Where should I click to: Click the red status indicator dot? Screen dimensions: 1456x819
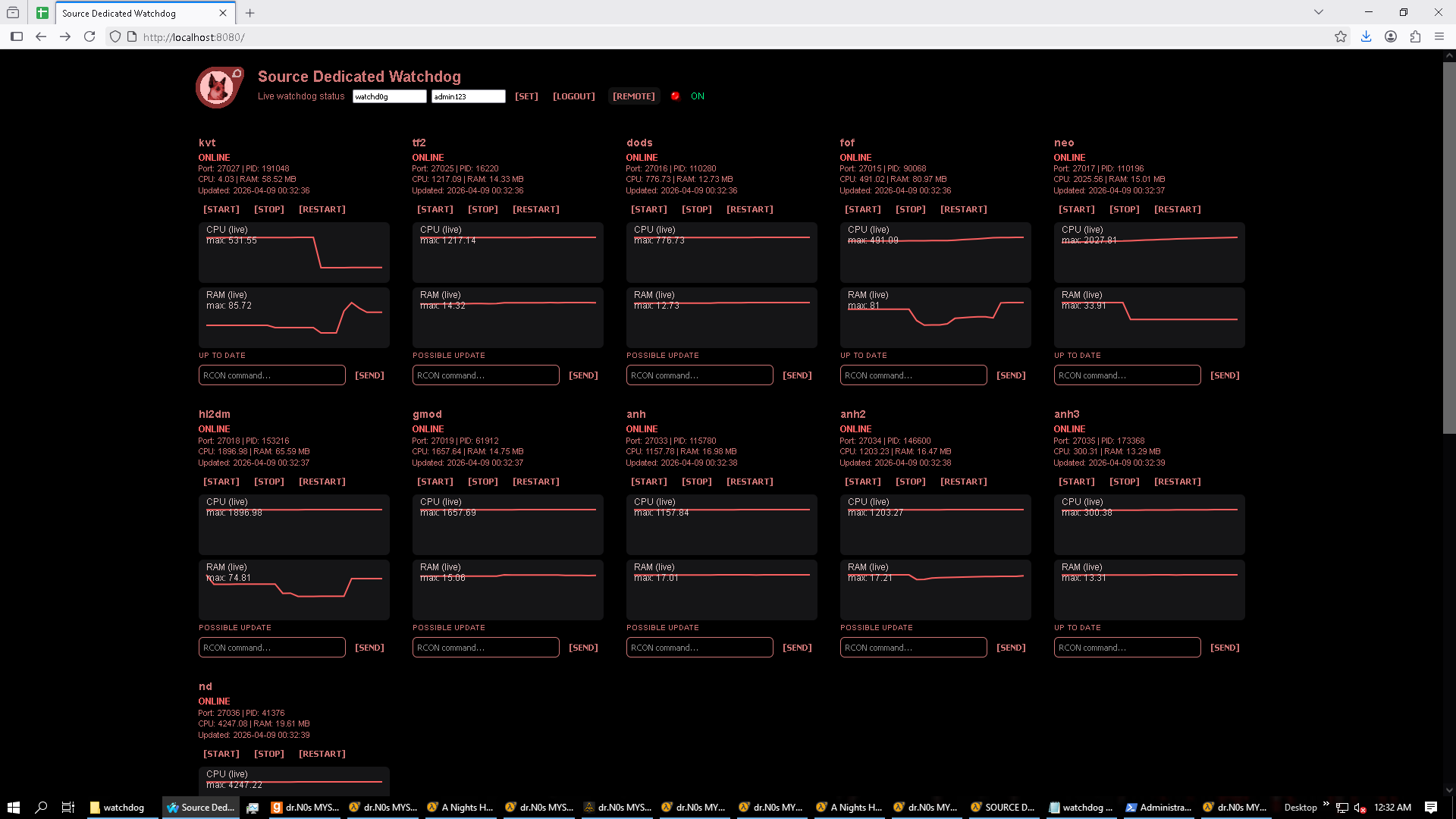click(x=675, y=96)
